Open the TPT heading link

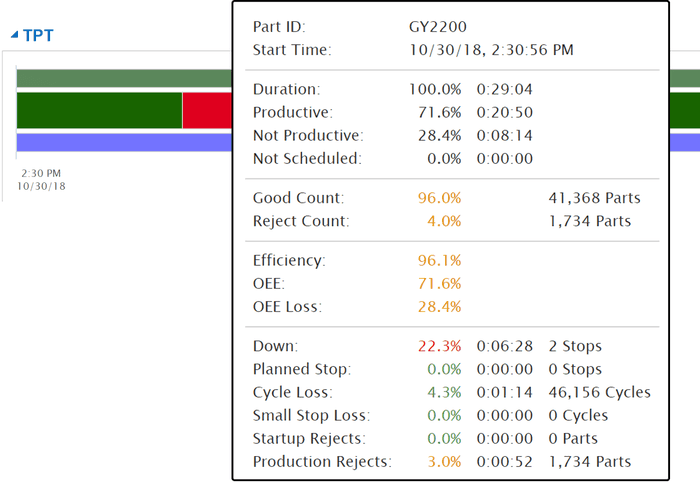coord(38,35)
